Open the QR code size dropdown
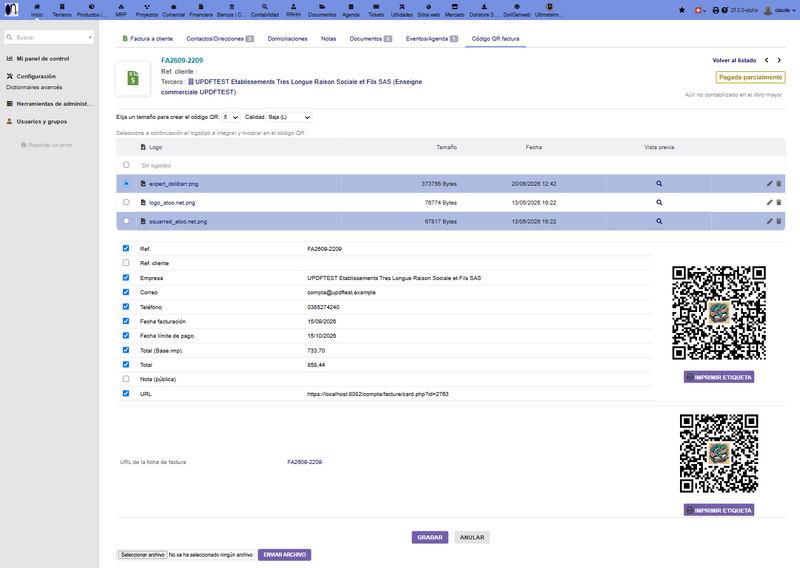The width and height of the screenshot is (800, 568). pyautogui.click(x=231, y=117)
